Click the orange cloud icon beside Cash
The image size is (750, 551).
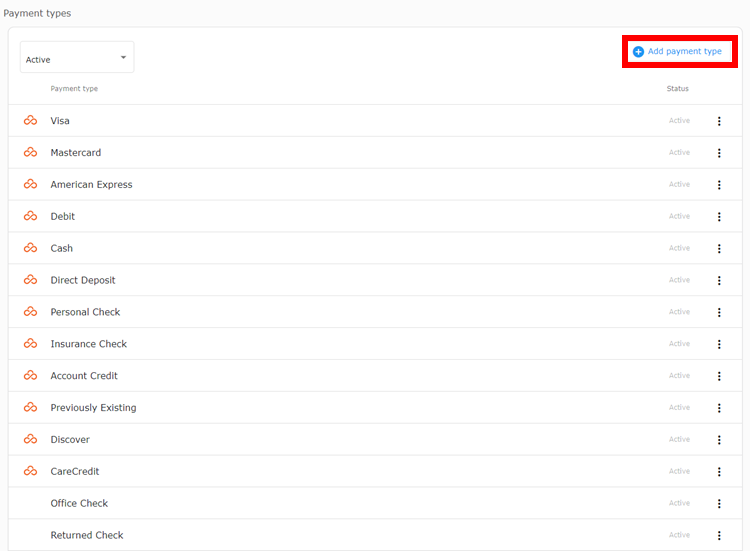pos(30,248)
